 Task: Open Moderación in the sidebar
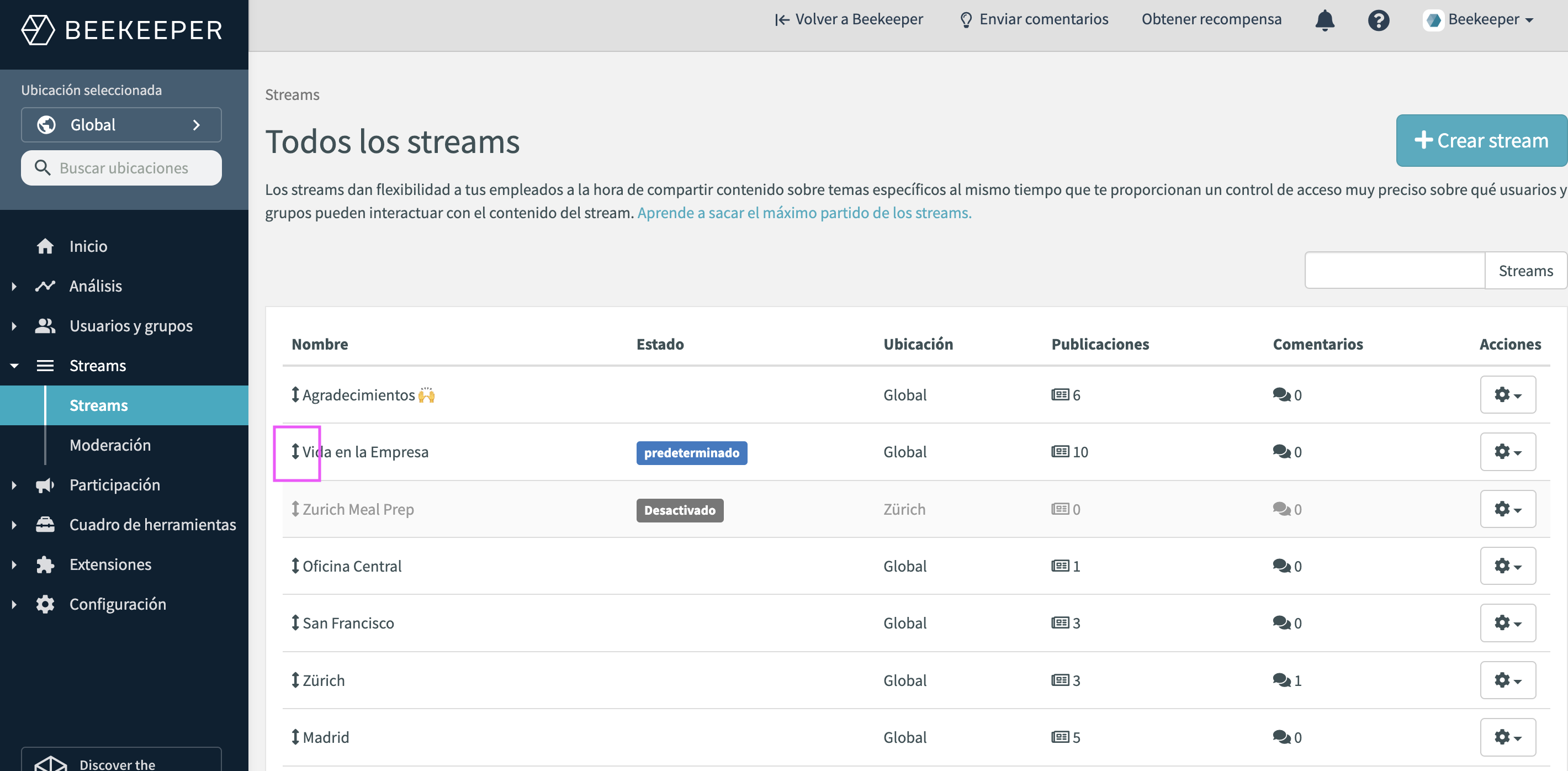point(110,445)
